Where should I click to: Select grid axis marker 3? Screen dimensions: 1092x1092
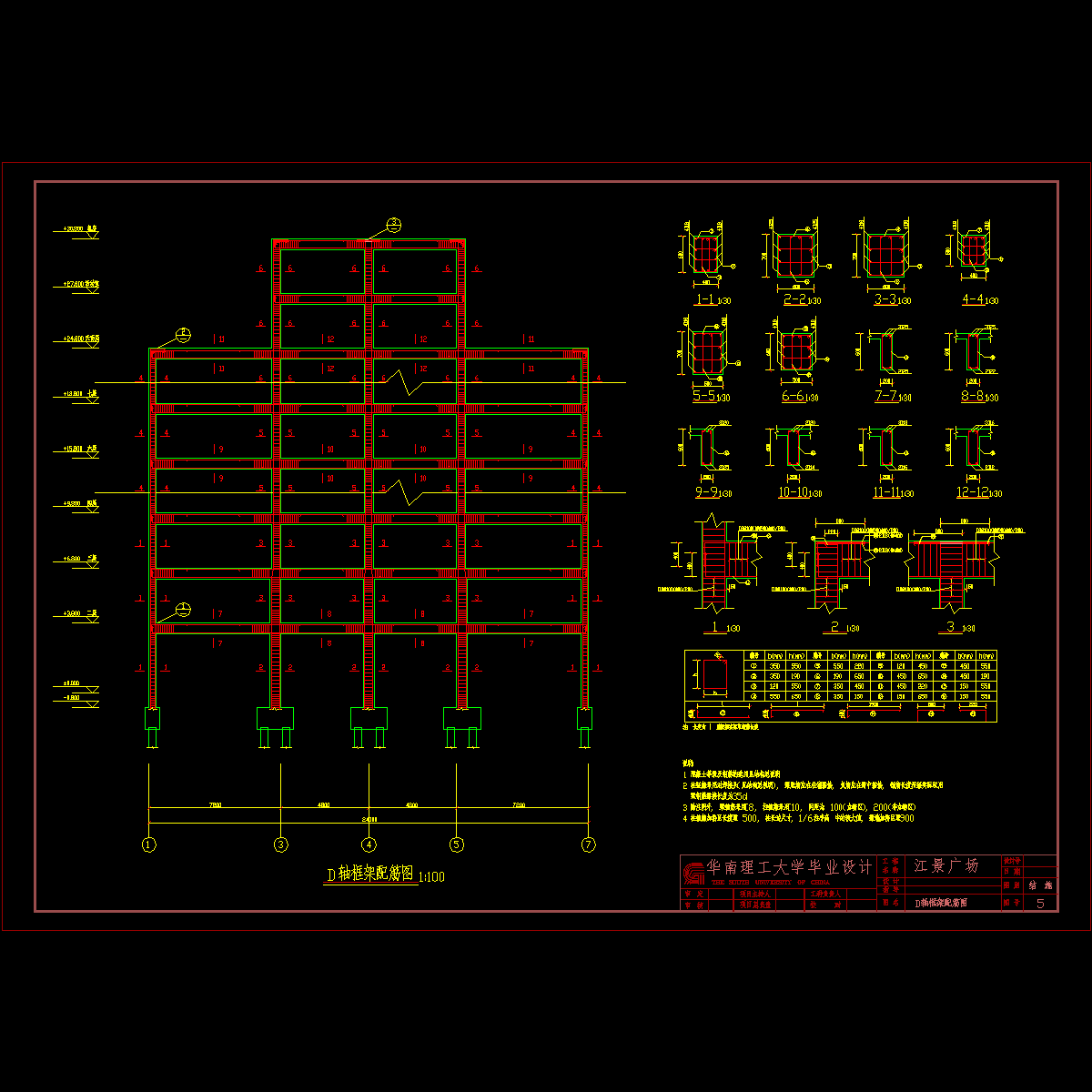click(x=280, y=844)
